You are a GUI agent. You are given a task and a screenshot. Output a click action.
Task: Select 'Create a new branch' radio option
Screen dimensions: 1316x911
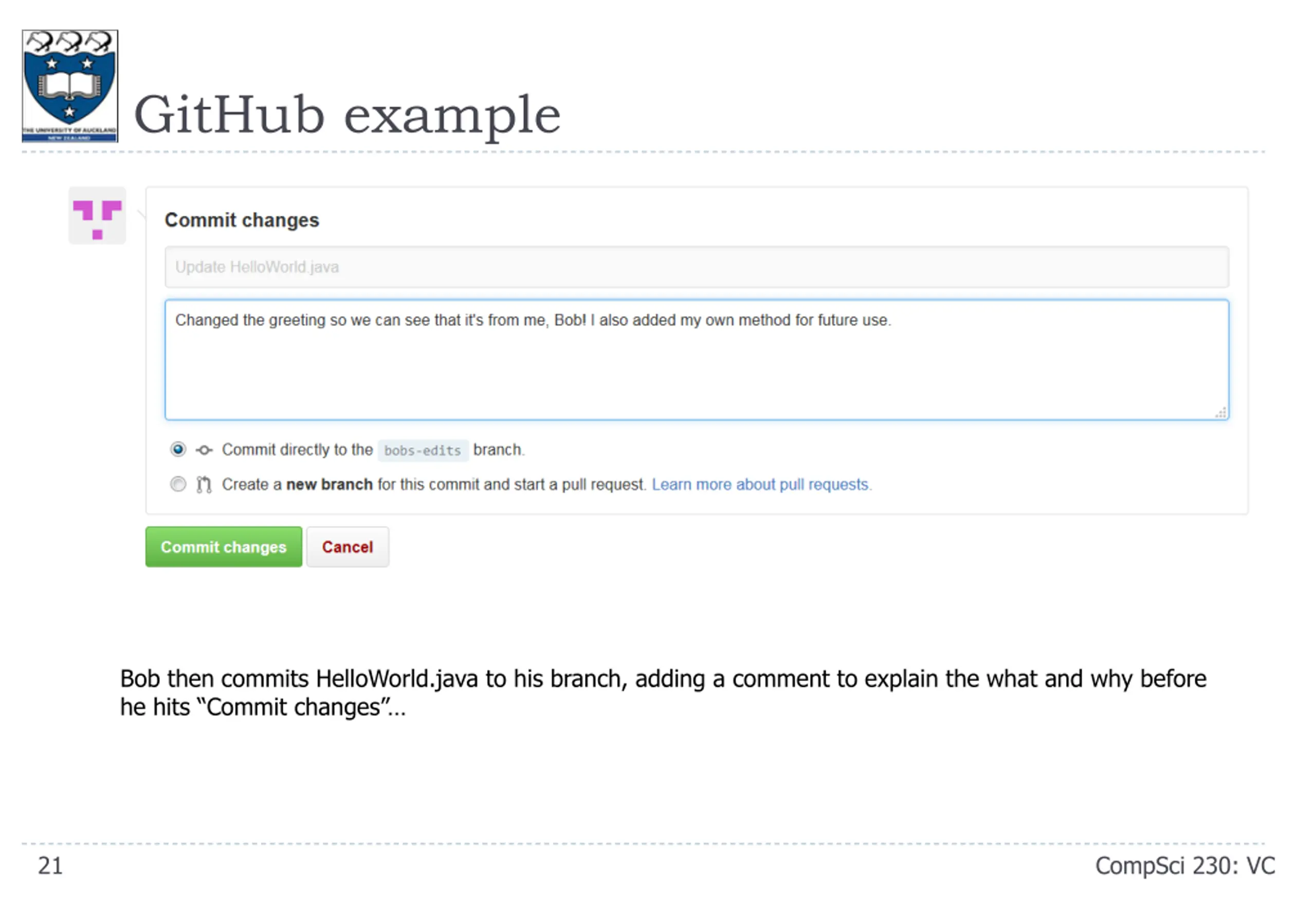point(178,484)
